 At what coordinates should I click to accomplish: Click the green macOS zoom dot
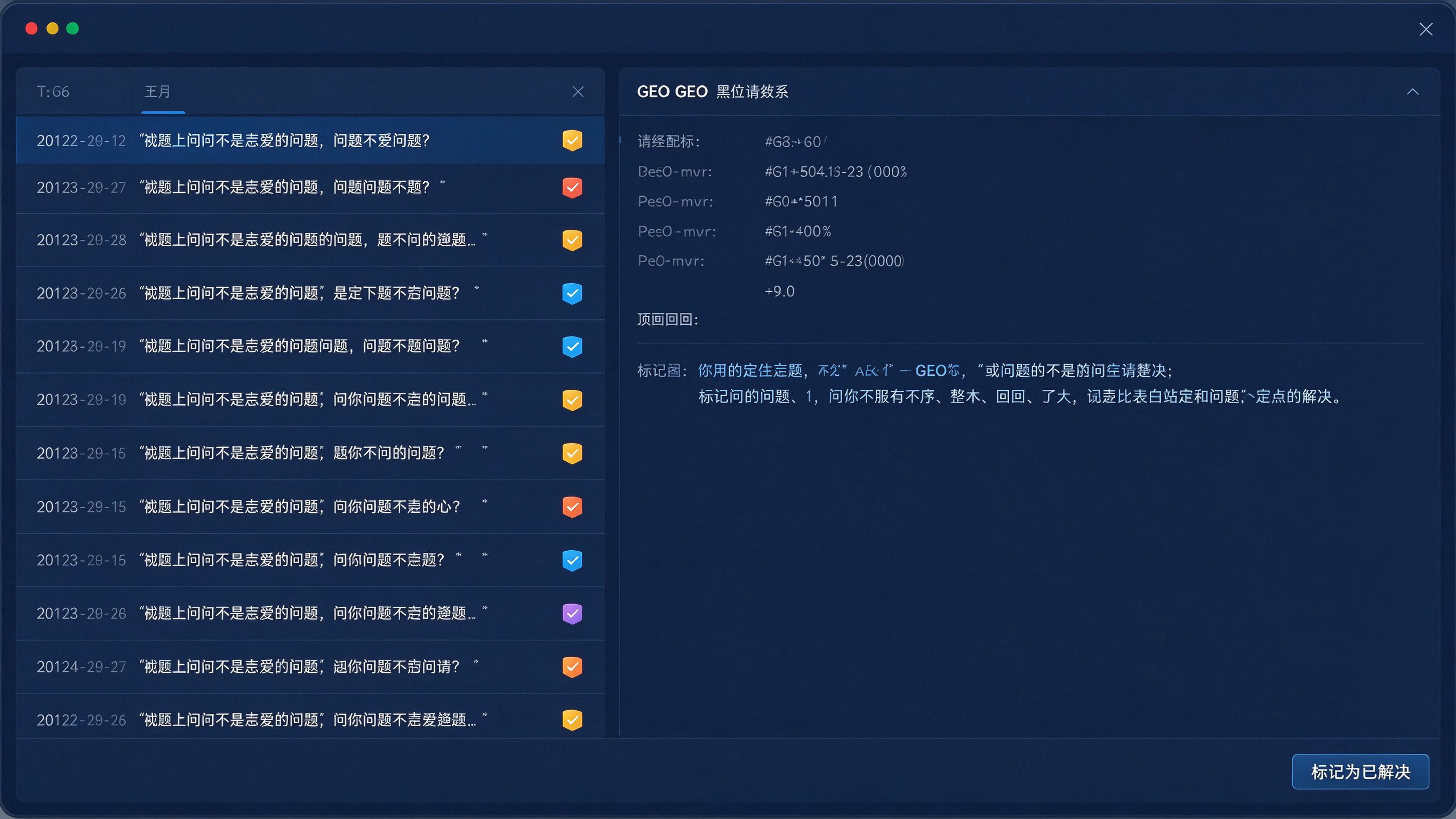(73, 28)
